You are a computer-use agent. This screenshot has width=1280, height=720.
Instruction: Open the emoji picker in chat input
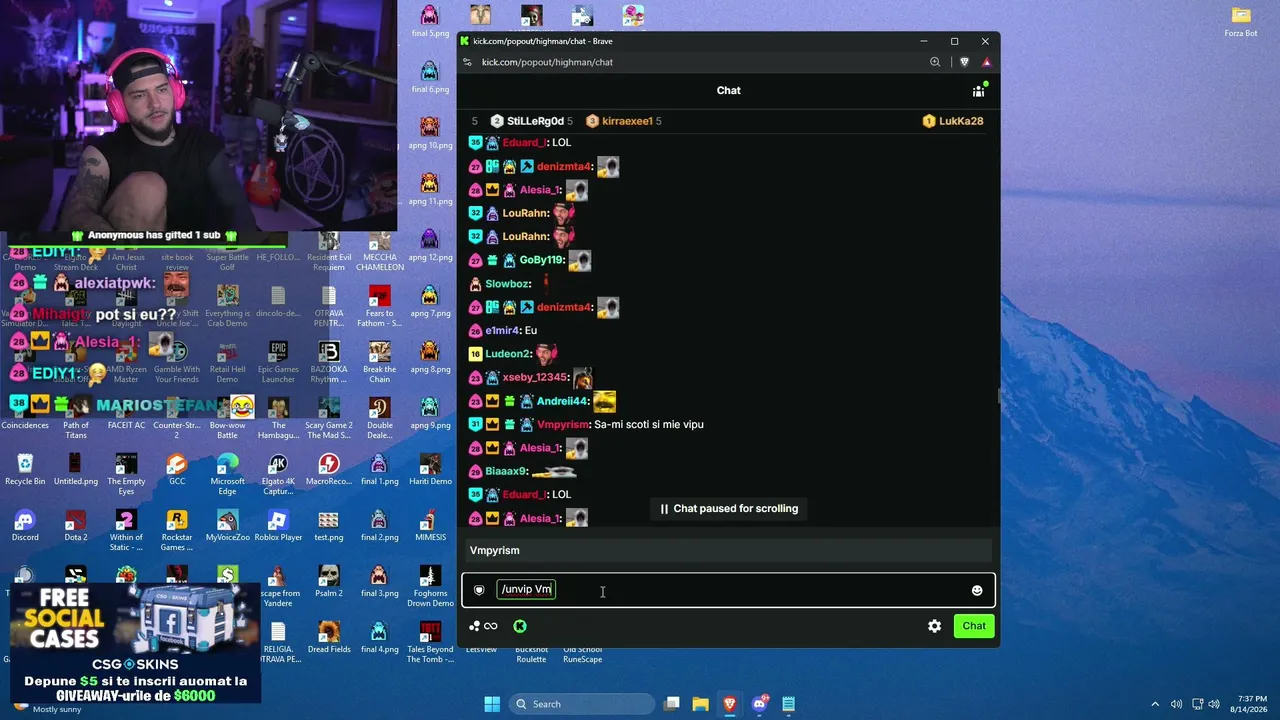click(x=977, y=590)
